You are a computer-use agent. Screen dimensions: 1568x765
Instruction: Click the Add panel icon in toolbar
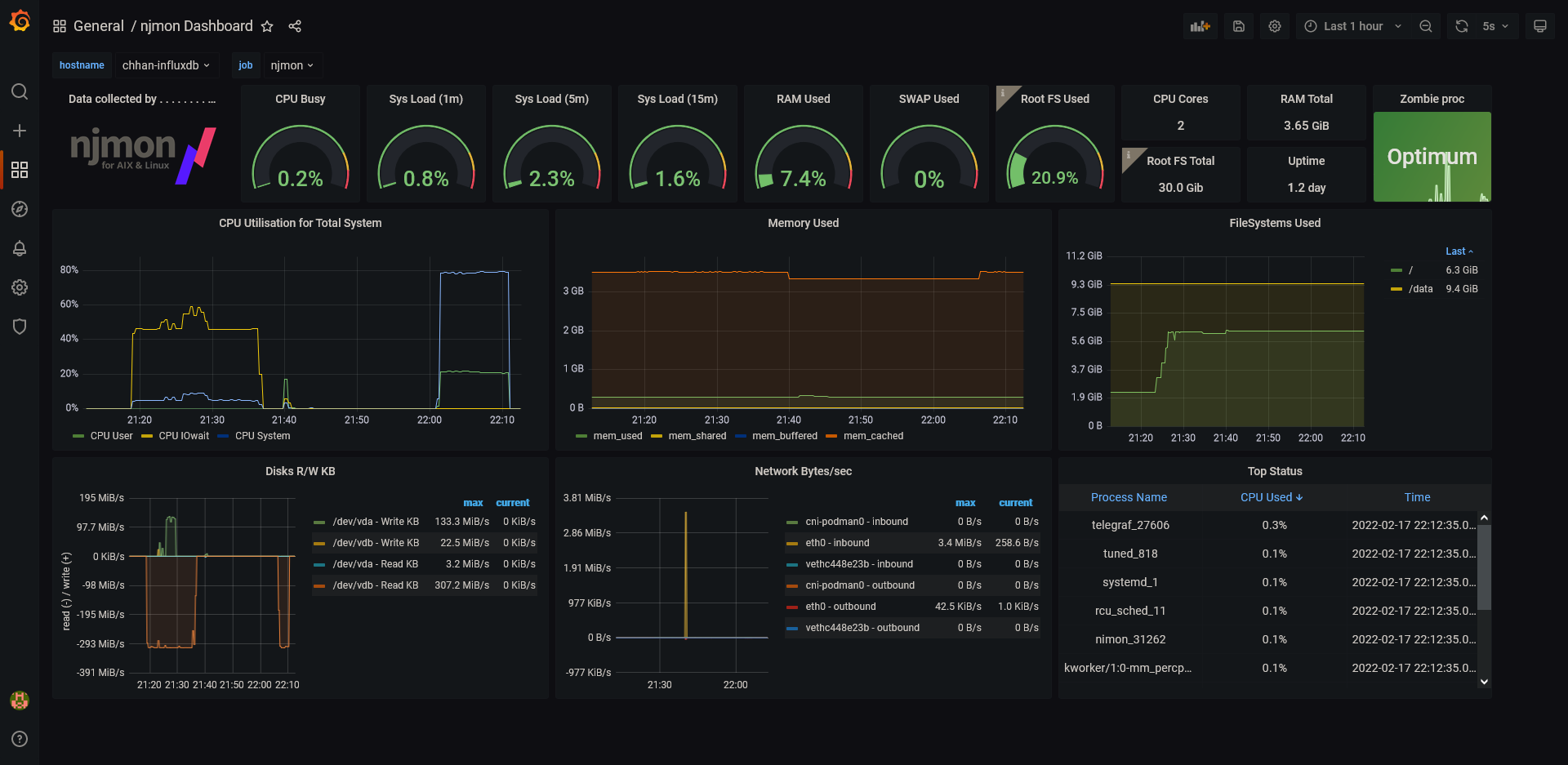(x=1200, y=26)
